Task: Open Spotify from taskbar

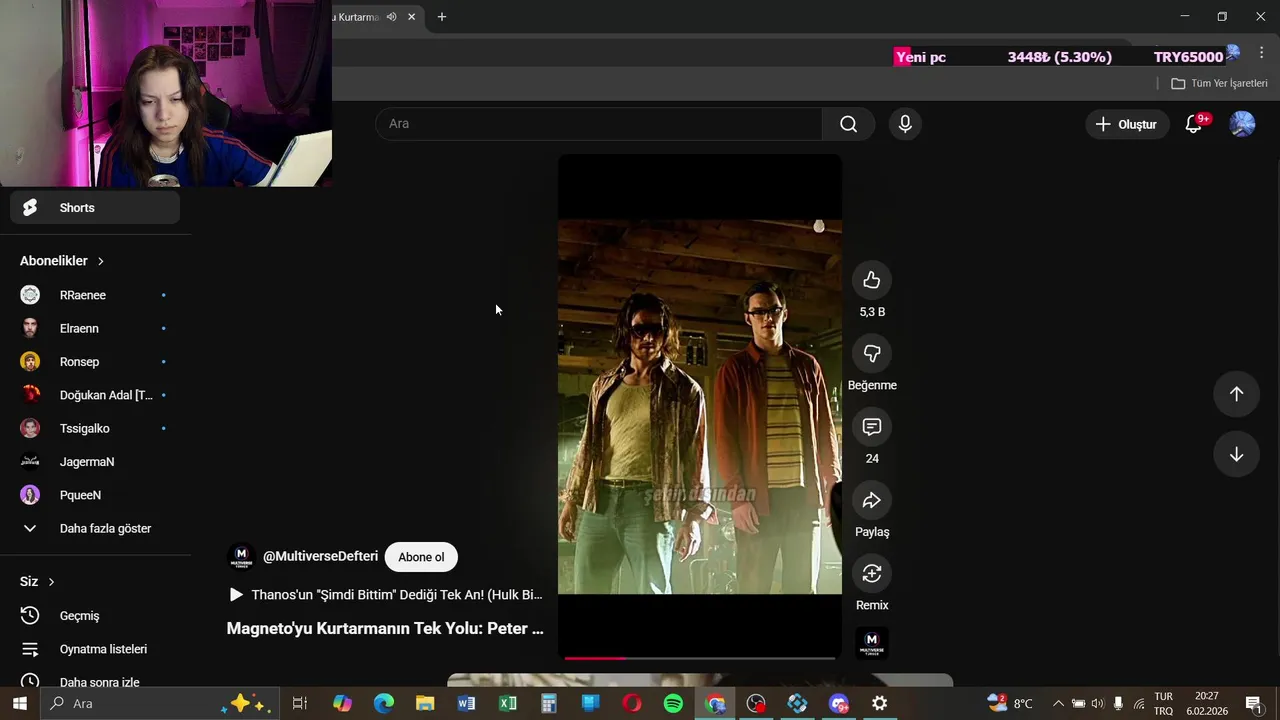Action: tap(673, 704)
